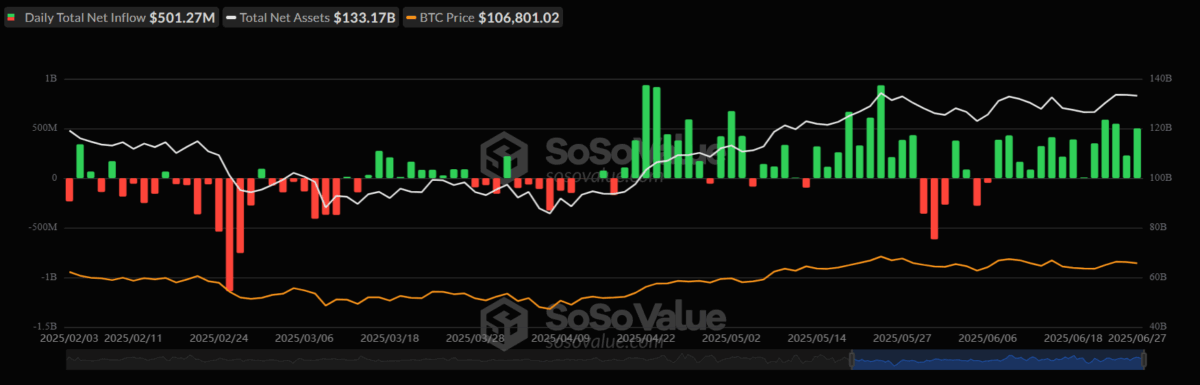Click the 2025/02/03 date label on x-axis
Image resolution: width=1200 pixels, height=385 pixels.
tap(70, 338)
